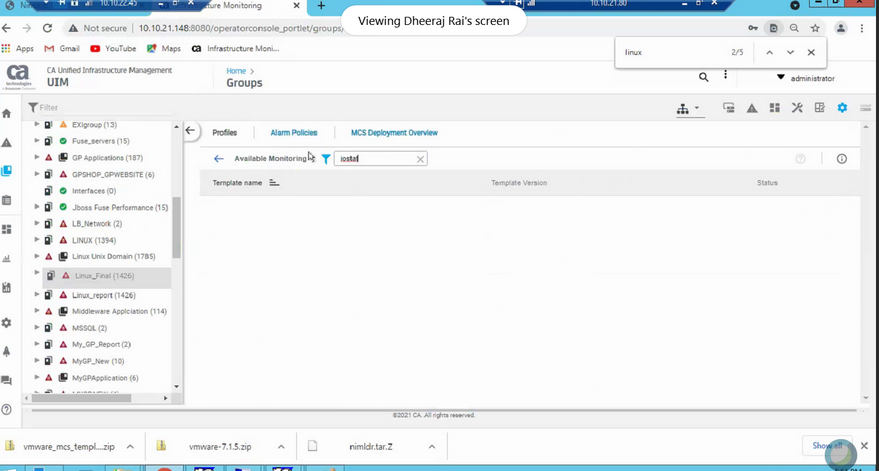The image size is (879, 471).
Task: Open the Alarms icon in the top toolbar
Action: (x=751, y=108)
